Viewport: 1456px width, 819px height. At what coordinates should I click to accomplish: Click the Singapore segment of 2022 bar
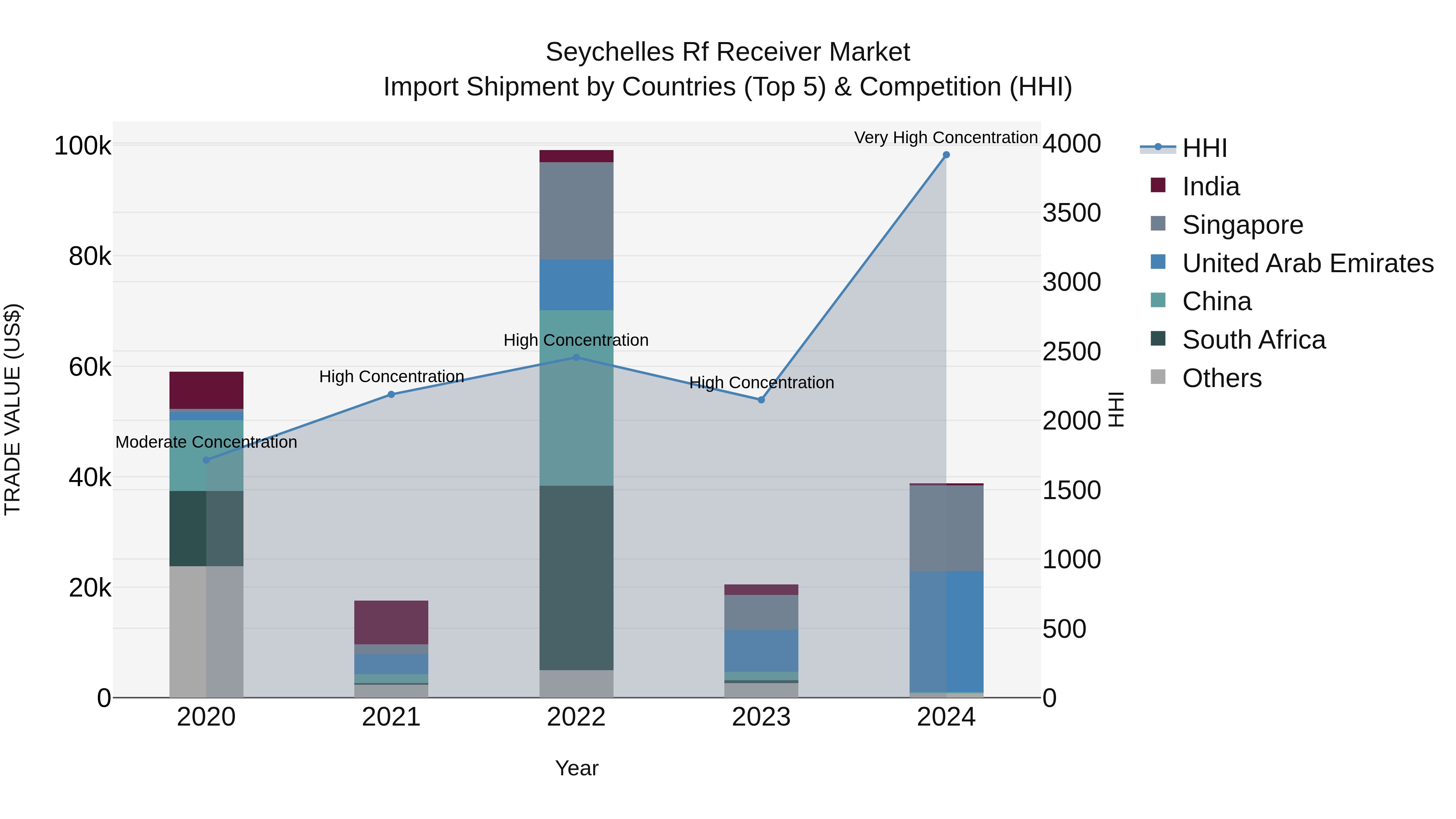click(576, 211)
